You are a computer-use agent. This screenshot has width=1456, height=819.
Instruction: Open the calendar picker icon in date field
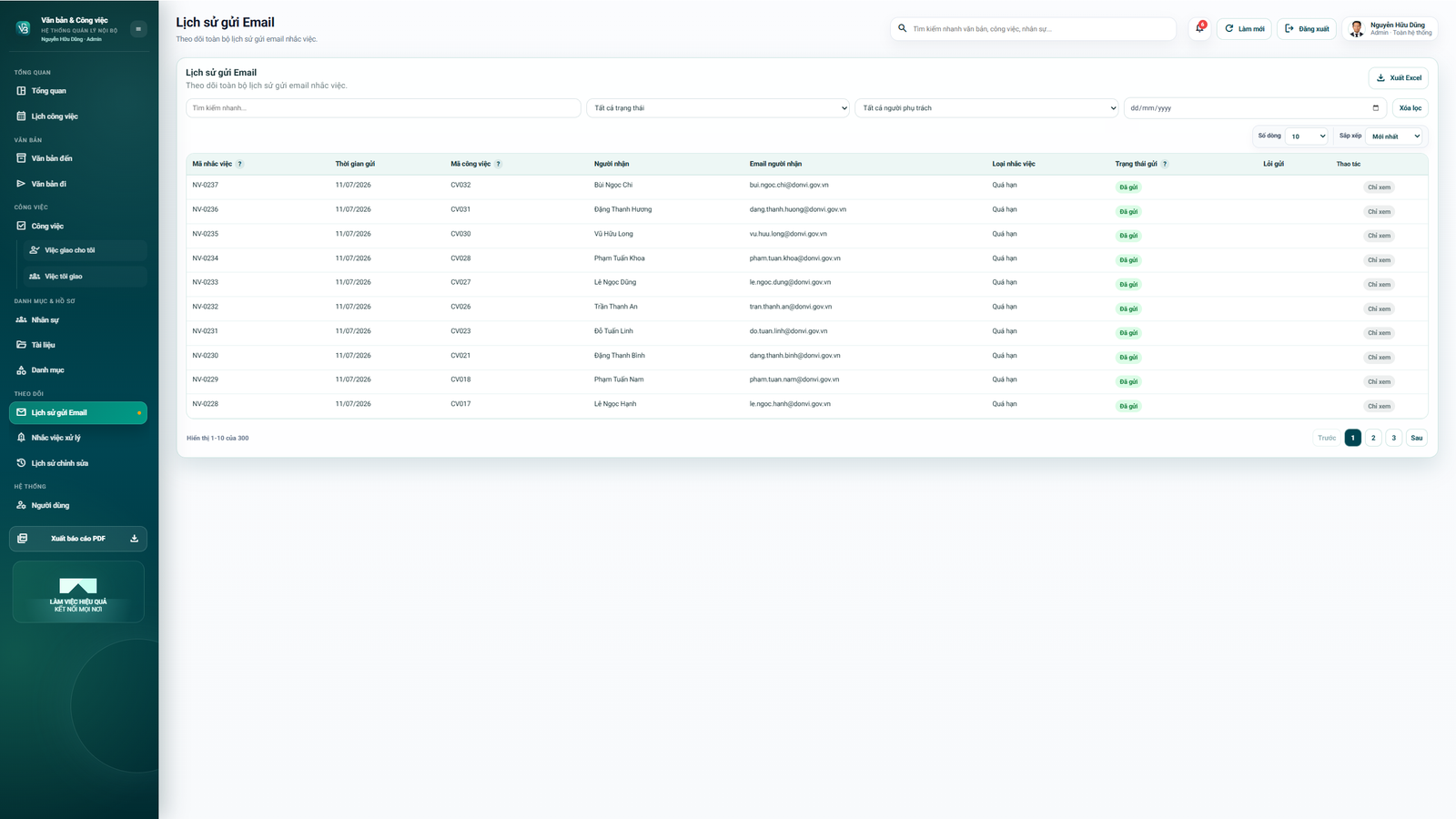click(x=1375, y=108)
